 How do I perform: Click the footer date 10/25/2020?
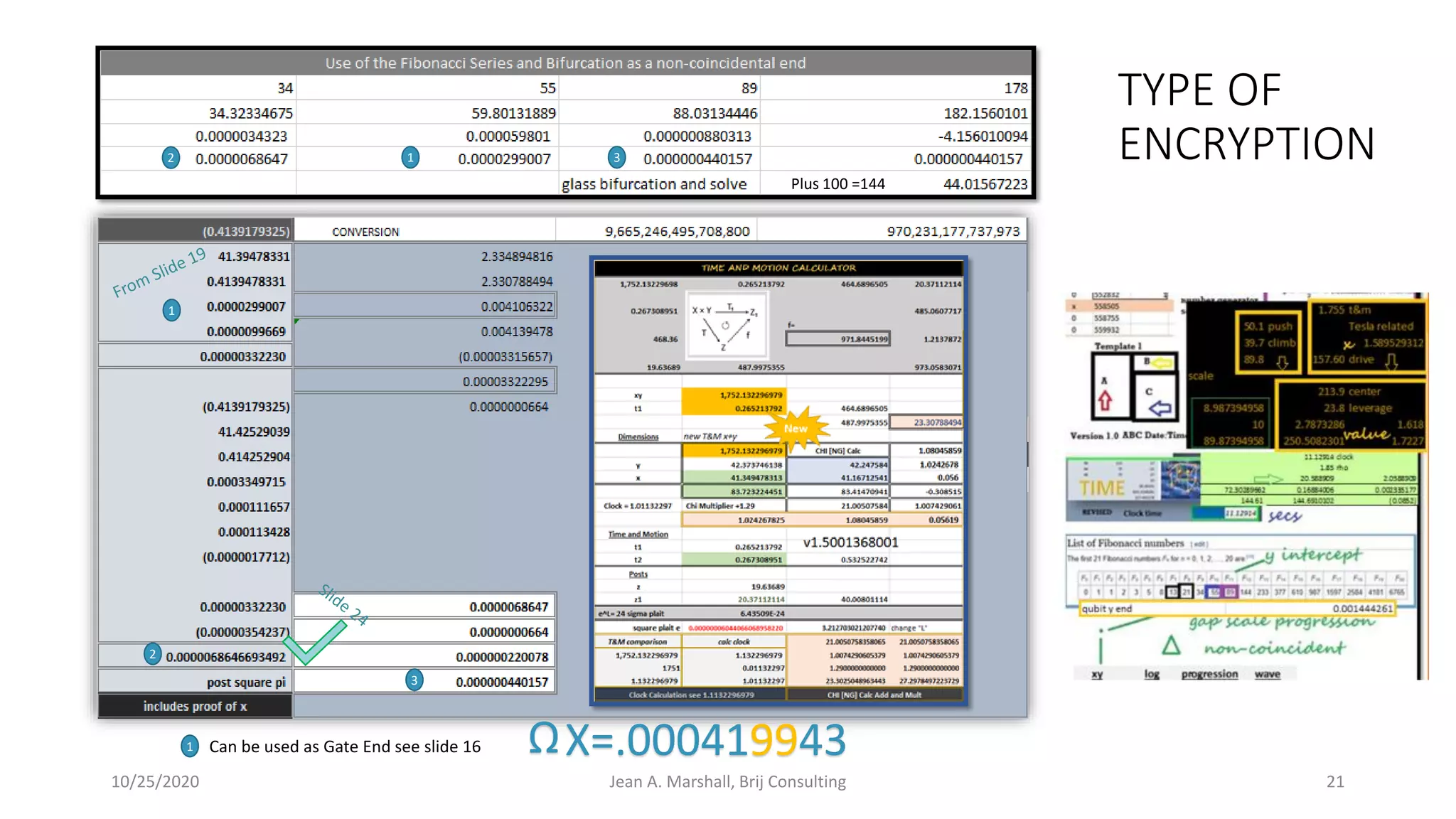point(155,782)
